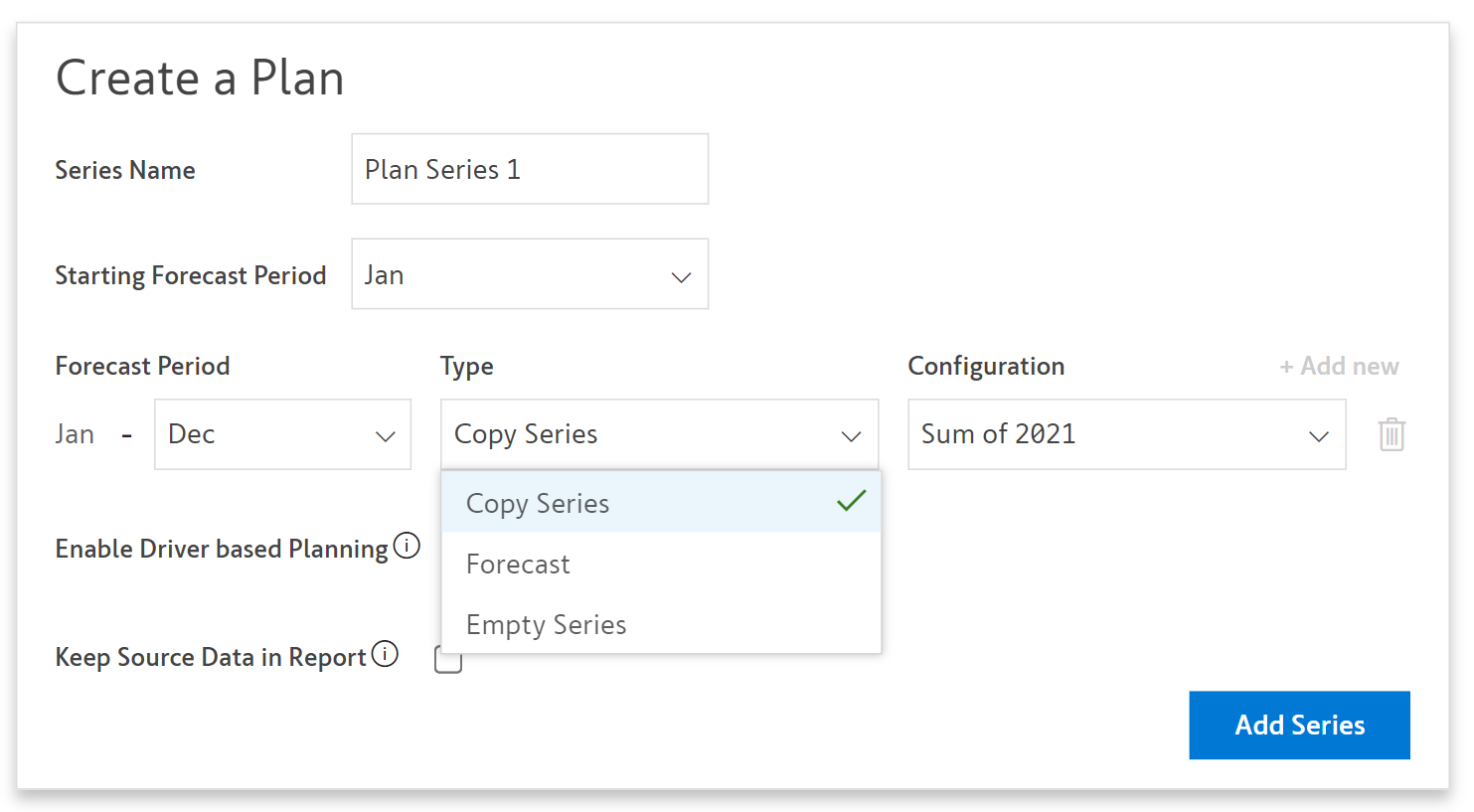Choose Empty Series from the Type list
Screen dimensions: 1474x812
(x=547, y=625)
